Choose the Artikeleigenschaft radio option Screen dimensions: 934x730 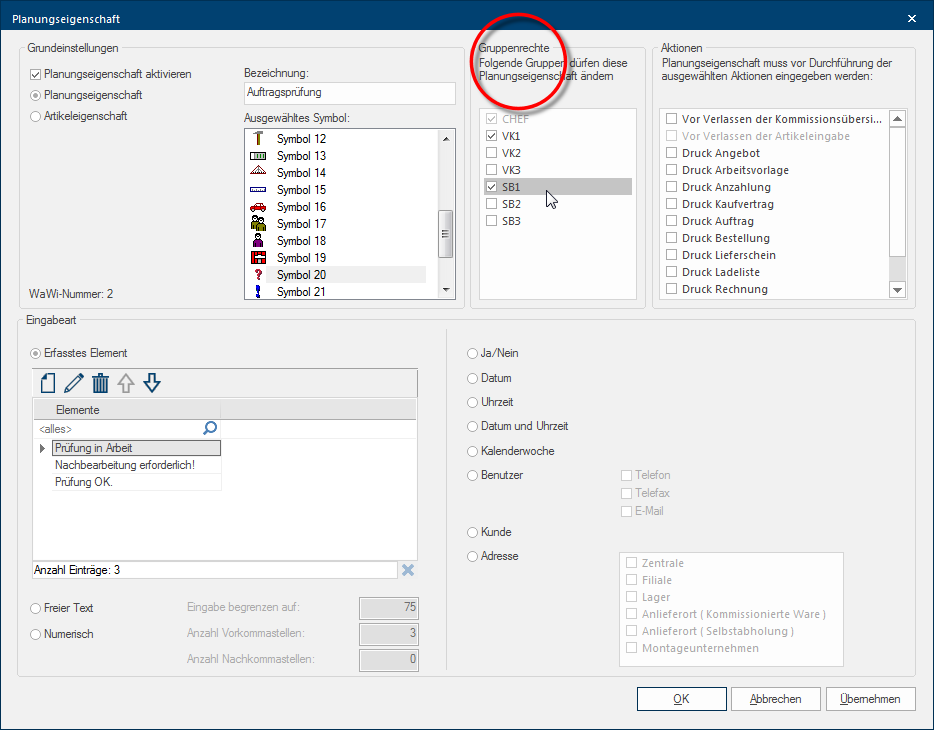pos(37,116)
